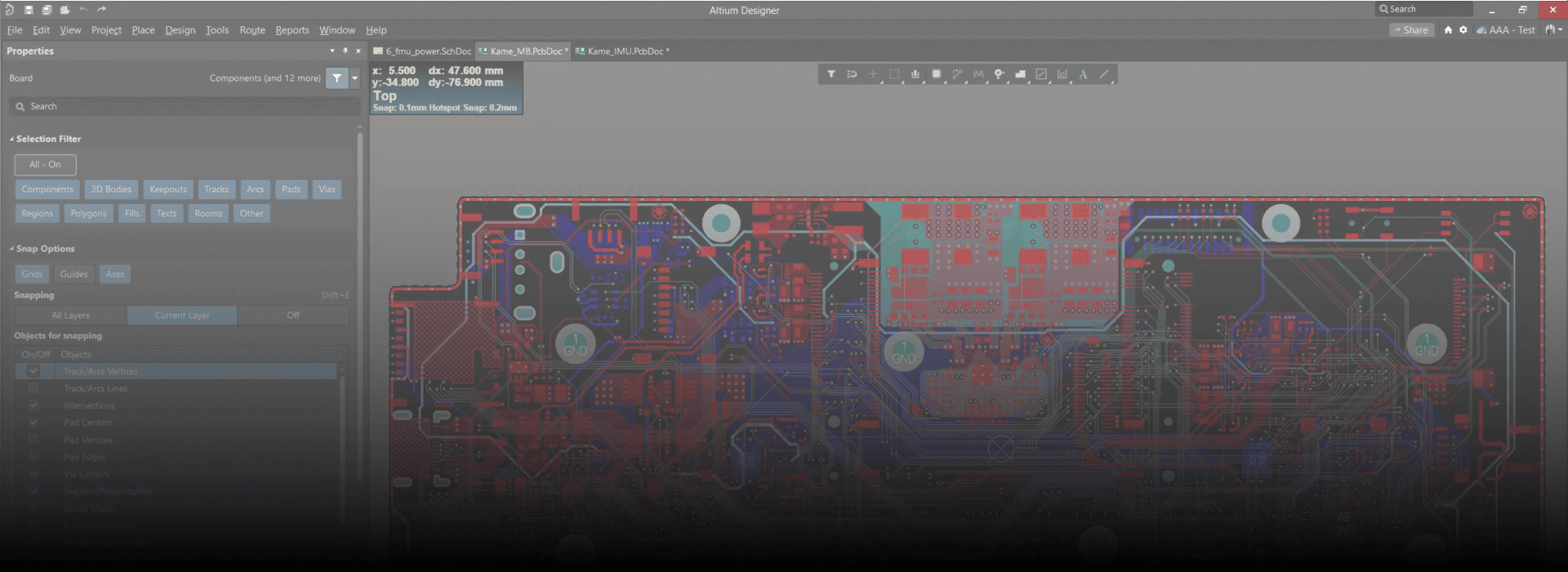The image size is (1568, 572).
Task: Choose the Place String text tool
Action: [1083, 74]
